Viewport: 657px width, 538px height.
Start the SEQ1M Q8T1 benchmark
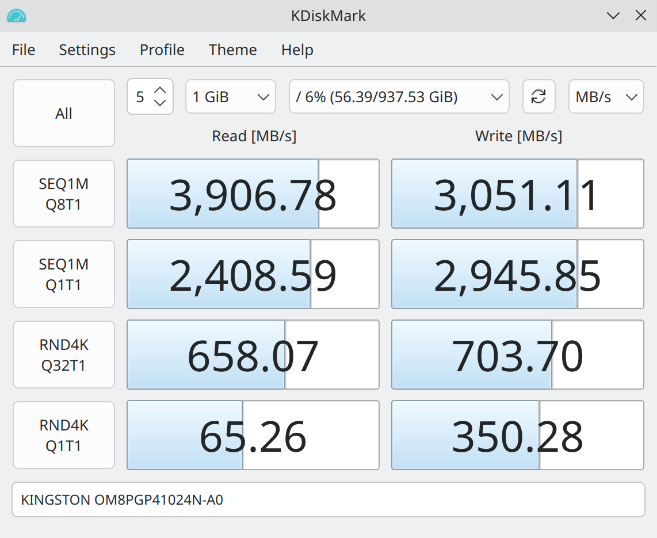64,194
